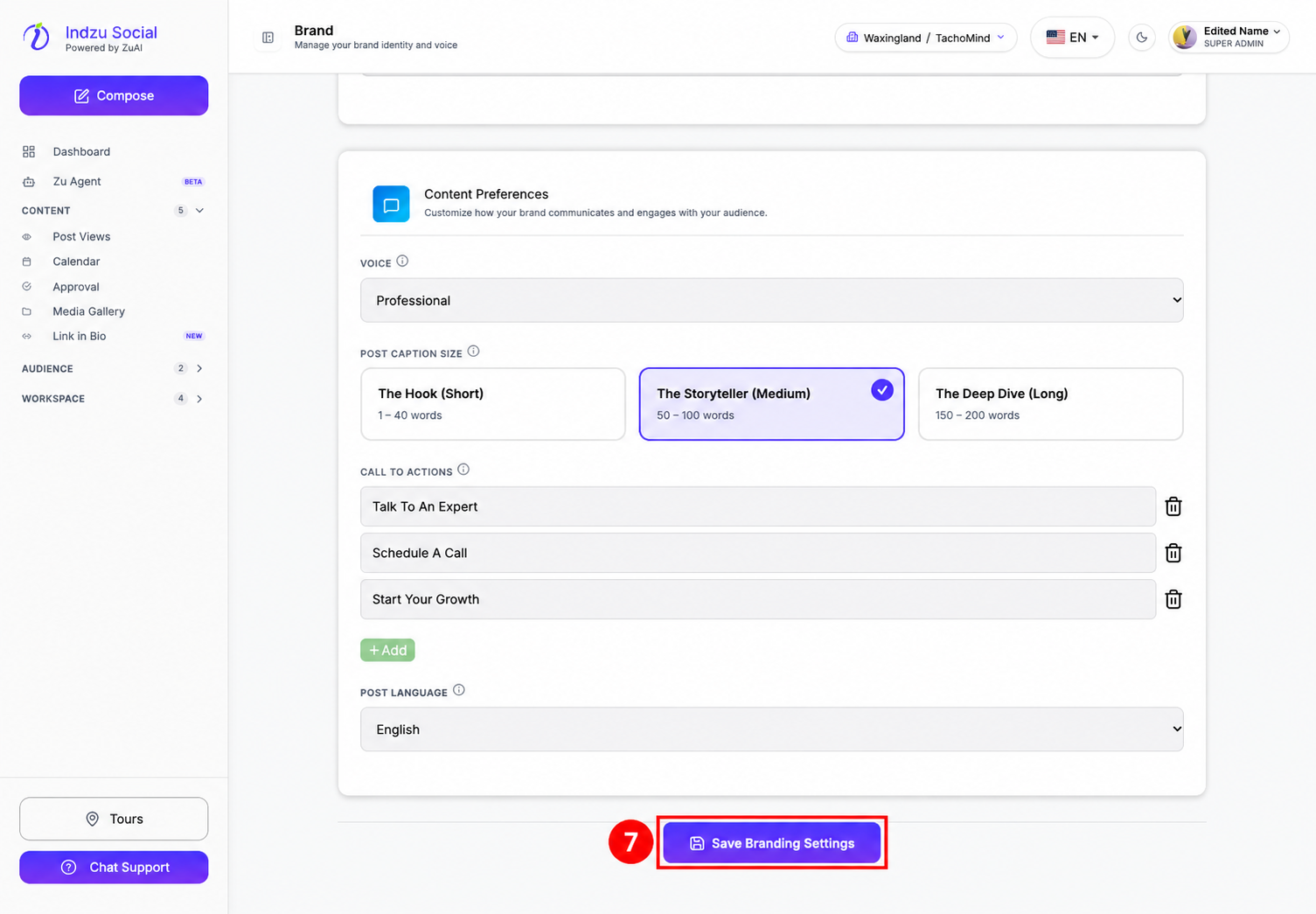The height and width of the screenshot is (914, 1316).
Task: Click the Compose button
Action: point(114,95)
